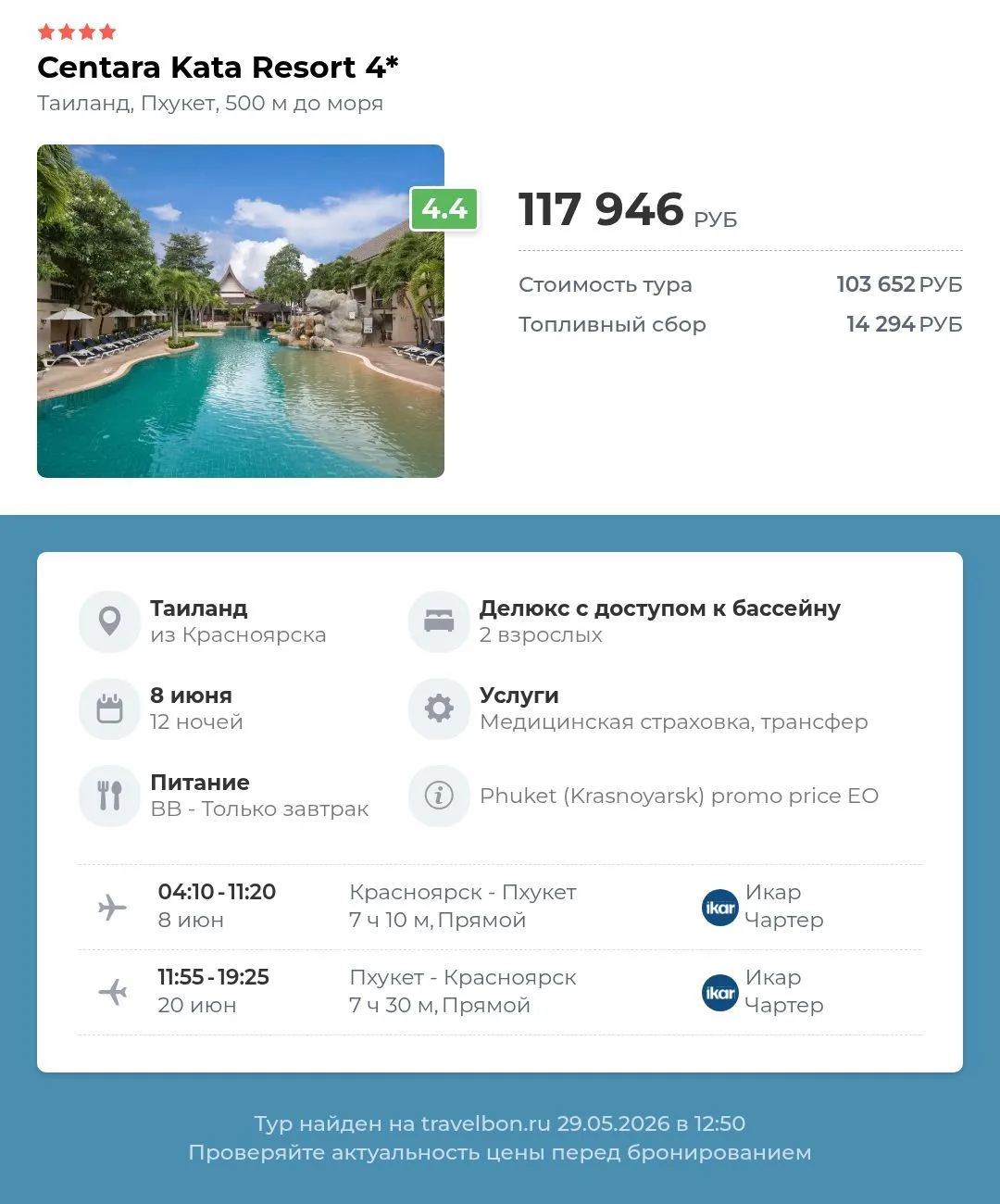Viewport: 1000px width, 1204px height.
Task: Click the Икар airline logo for Красноярск - Пхукет
Action: 719,908
